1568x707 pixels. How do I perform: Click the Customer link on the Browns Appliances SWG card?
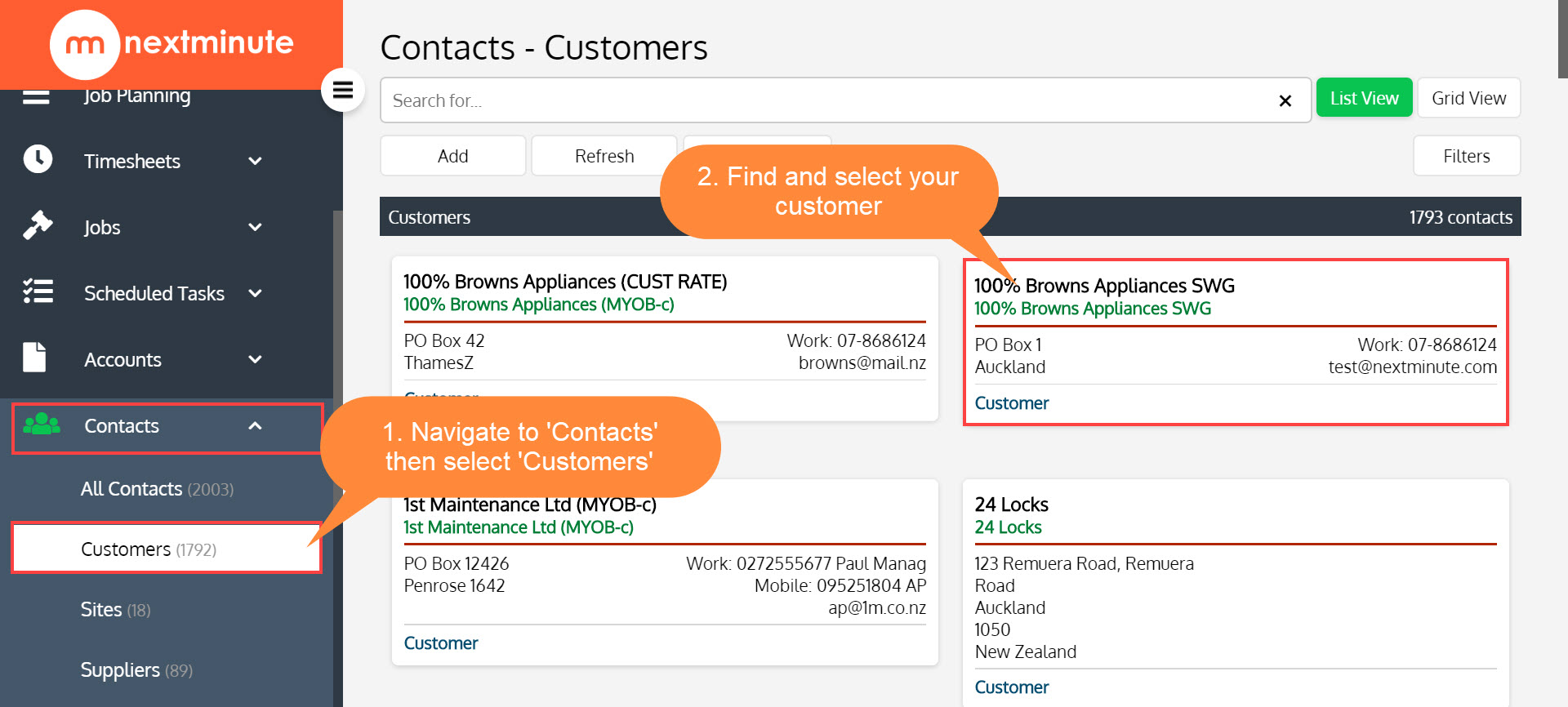pyautogui.click(x=1012, y=403)
